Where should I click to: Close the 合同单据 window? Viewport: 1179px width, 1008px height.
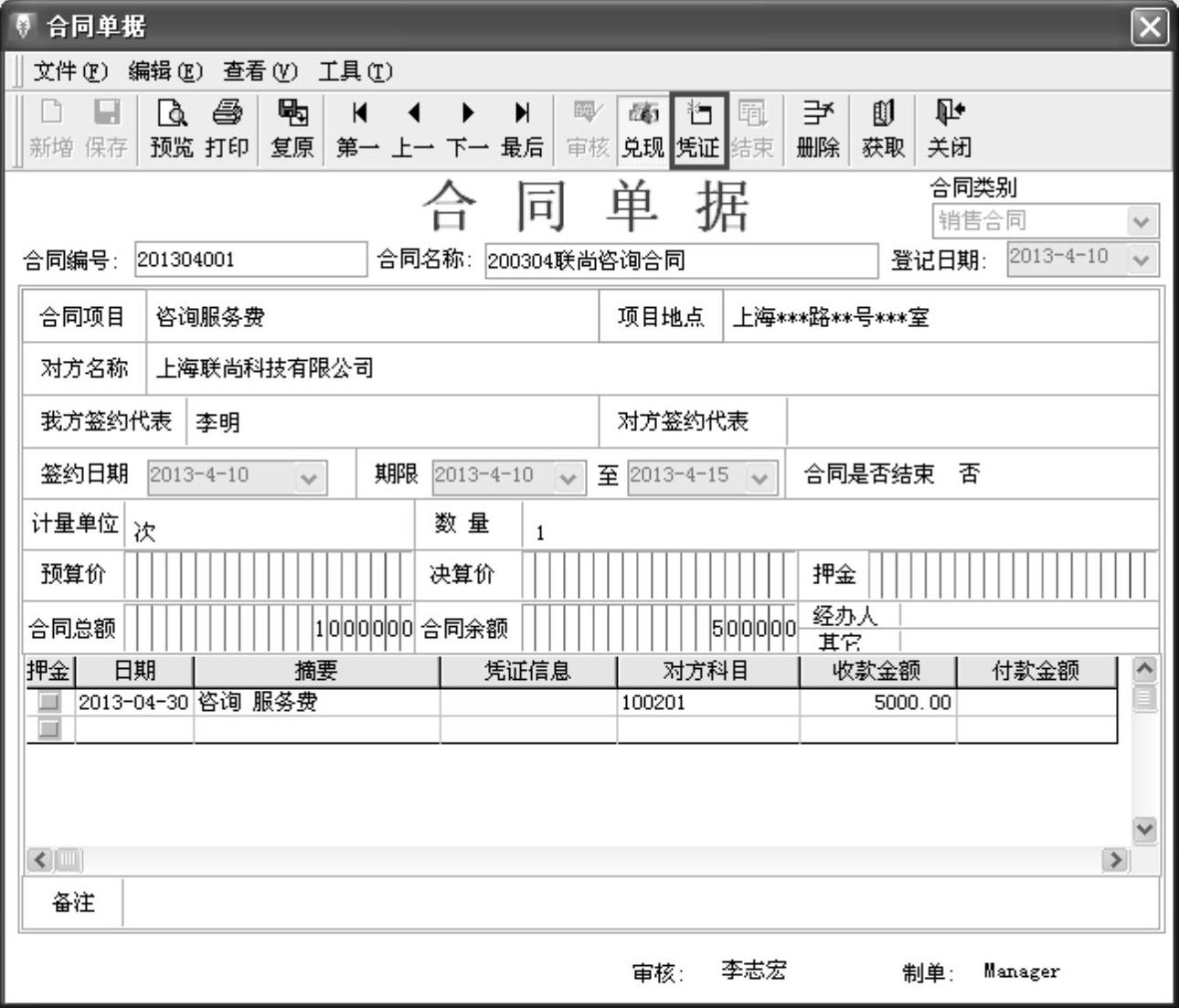[x=1150, y=27]
